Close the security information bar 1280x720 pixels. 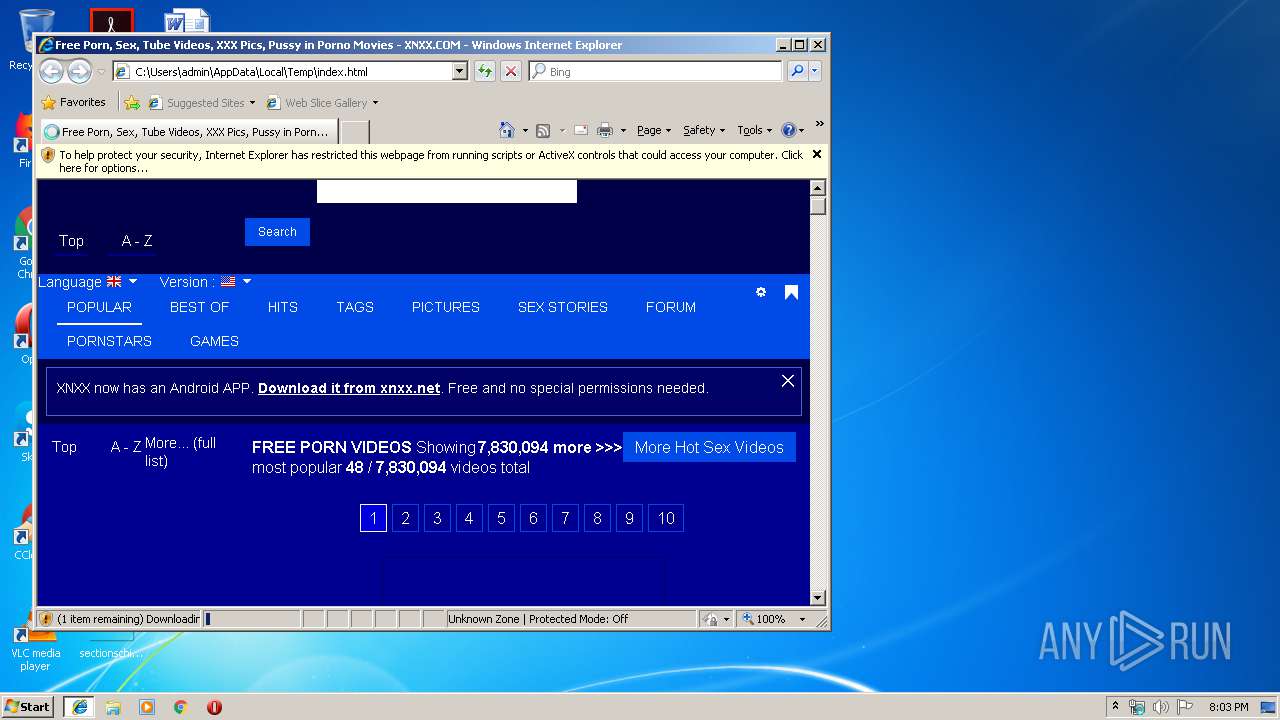tap(817, 154)
